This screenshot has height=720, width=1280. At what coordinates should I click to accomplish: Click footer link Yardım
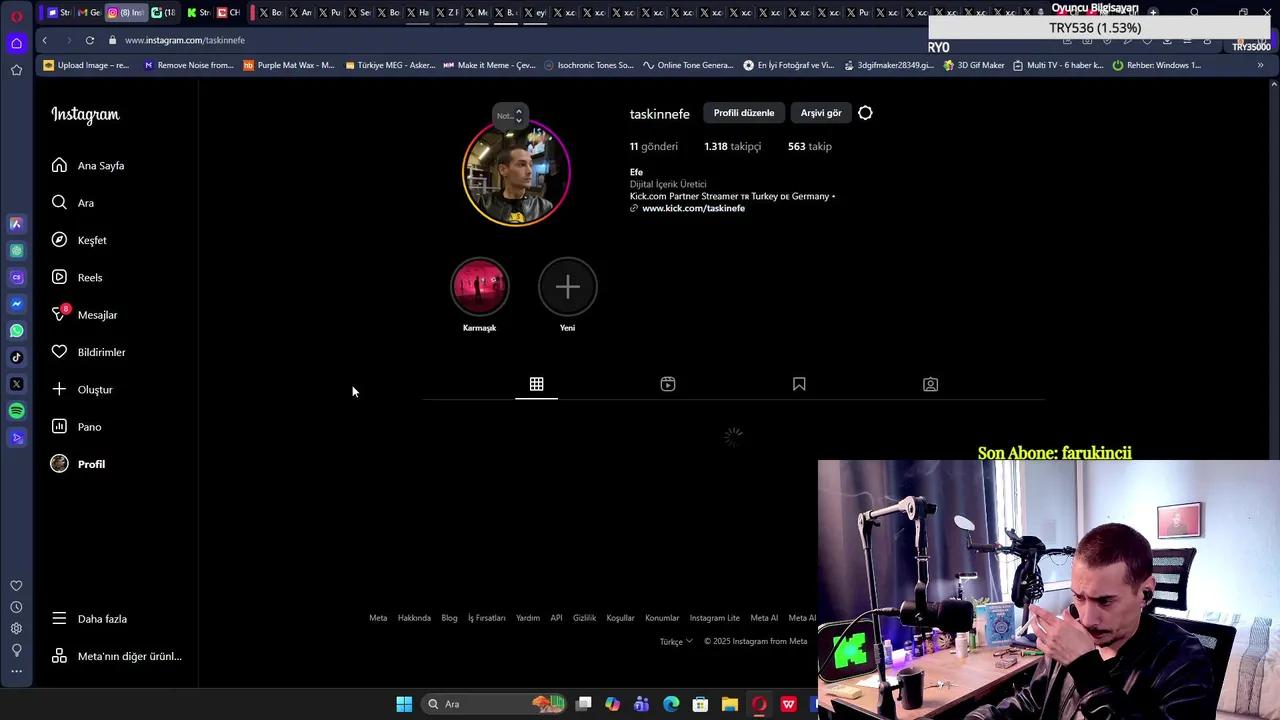coord(528,618)
